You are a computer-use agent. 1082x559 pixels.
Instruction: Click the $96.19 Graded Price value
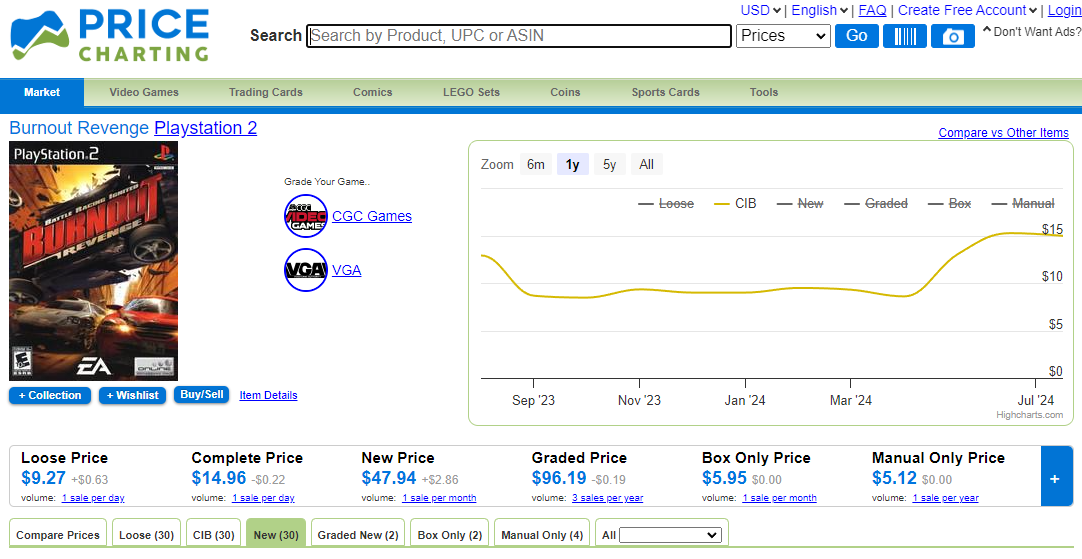coord(559,478)
